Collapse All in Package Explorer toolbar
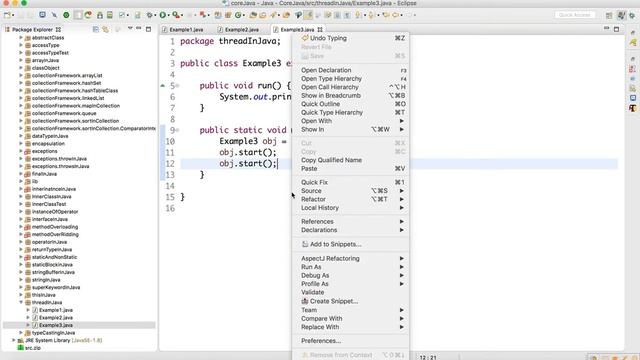 tap(96, 29)
